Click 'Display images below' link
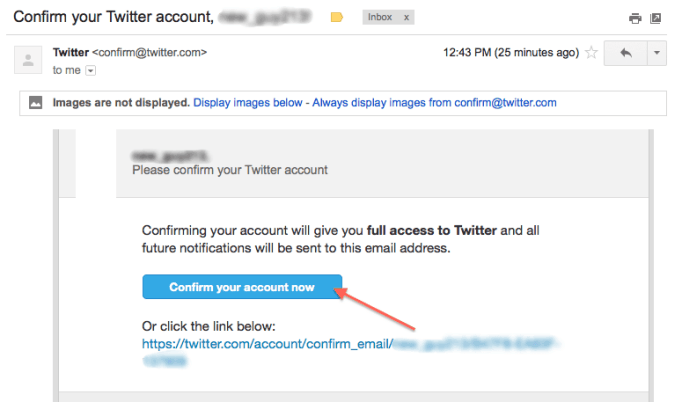682x402 pixels. coord(247,103)
